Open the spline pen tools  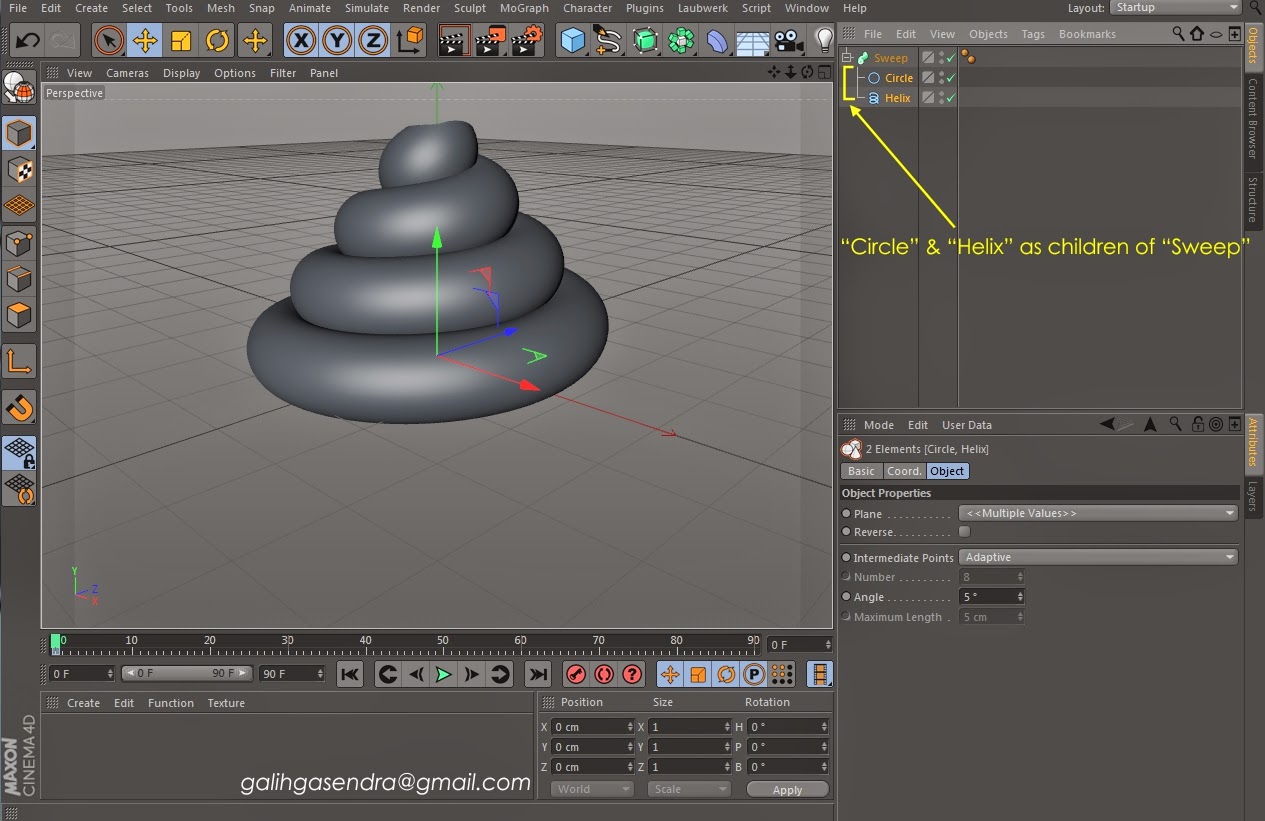tap(609, 41)
